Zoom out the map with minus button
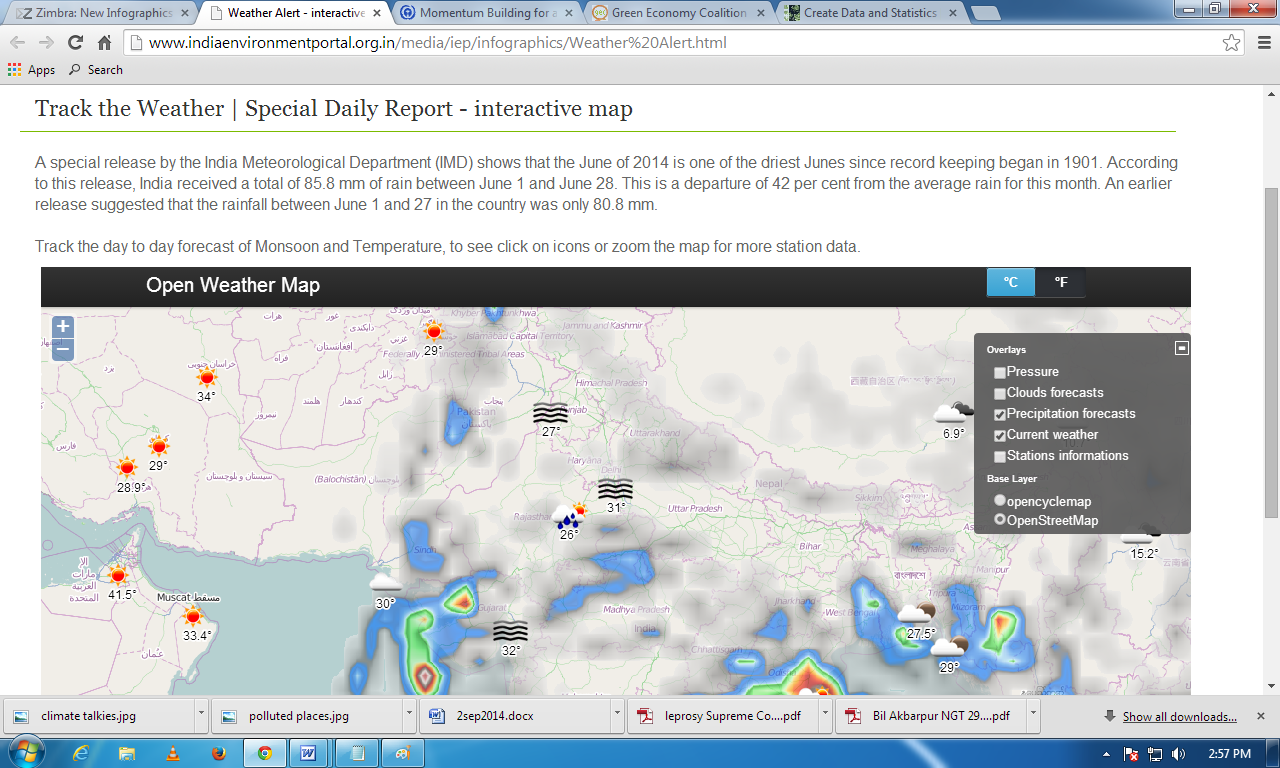The image size is (1280, 768). pos(63,349)
